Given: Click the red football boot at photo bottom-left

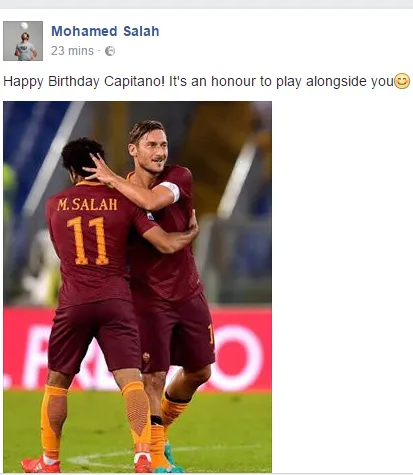Looking at the screenshot, I should coord(41,465).
